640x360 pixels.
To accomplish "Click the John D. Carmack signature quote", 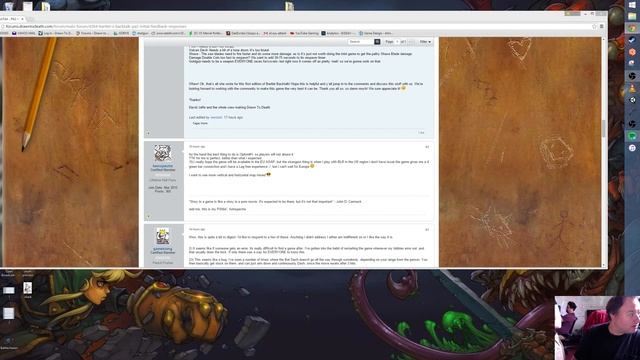I will click(275, 202).
